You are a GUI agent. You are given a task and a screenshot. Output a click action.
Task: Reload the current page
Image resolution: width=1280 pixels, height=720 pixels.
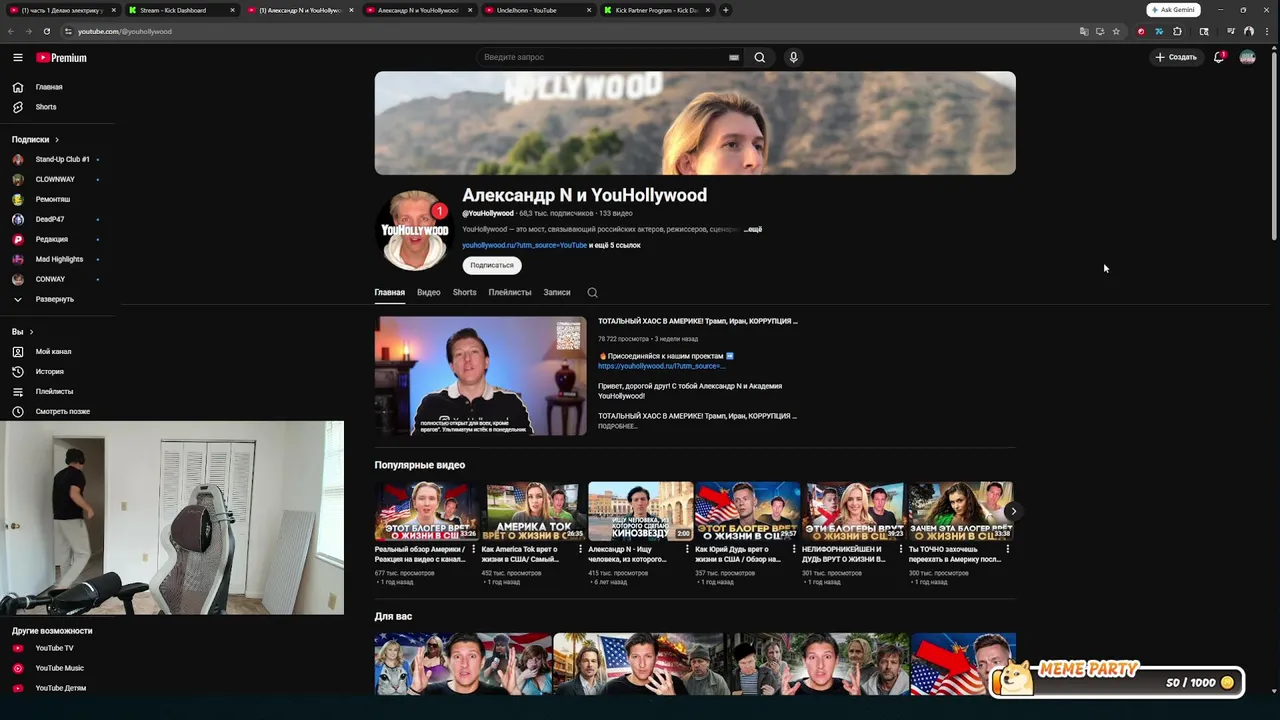[46, 31]
